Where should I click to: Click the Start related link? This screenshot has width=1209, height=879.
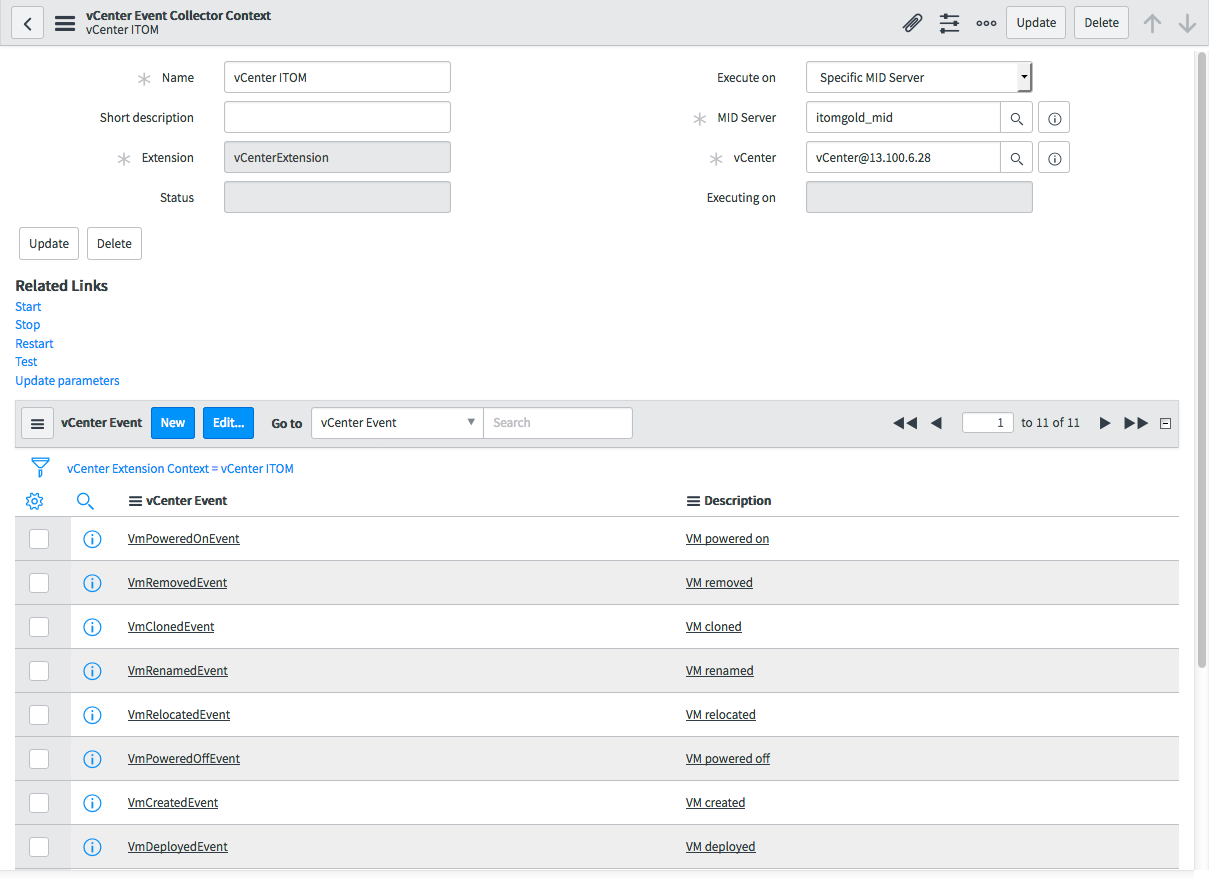tap(28, 307)
